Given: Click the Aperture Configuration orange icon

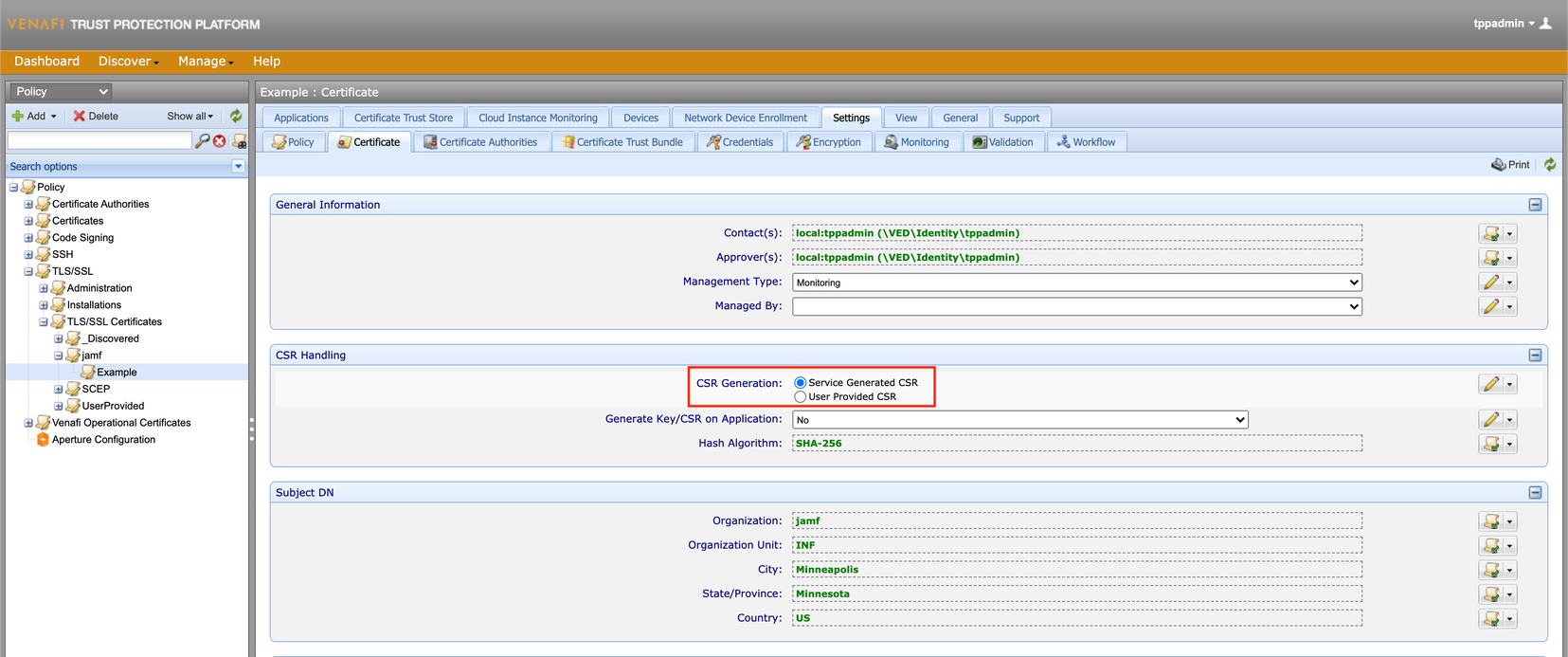Looking at the screenshot, I should (x=43, y=440).
